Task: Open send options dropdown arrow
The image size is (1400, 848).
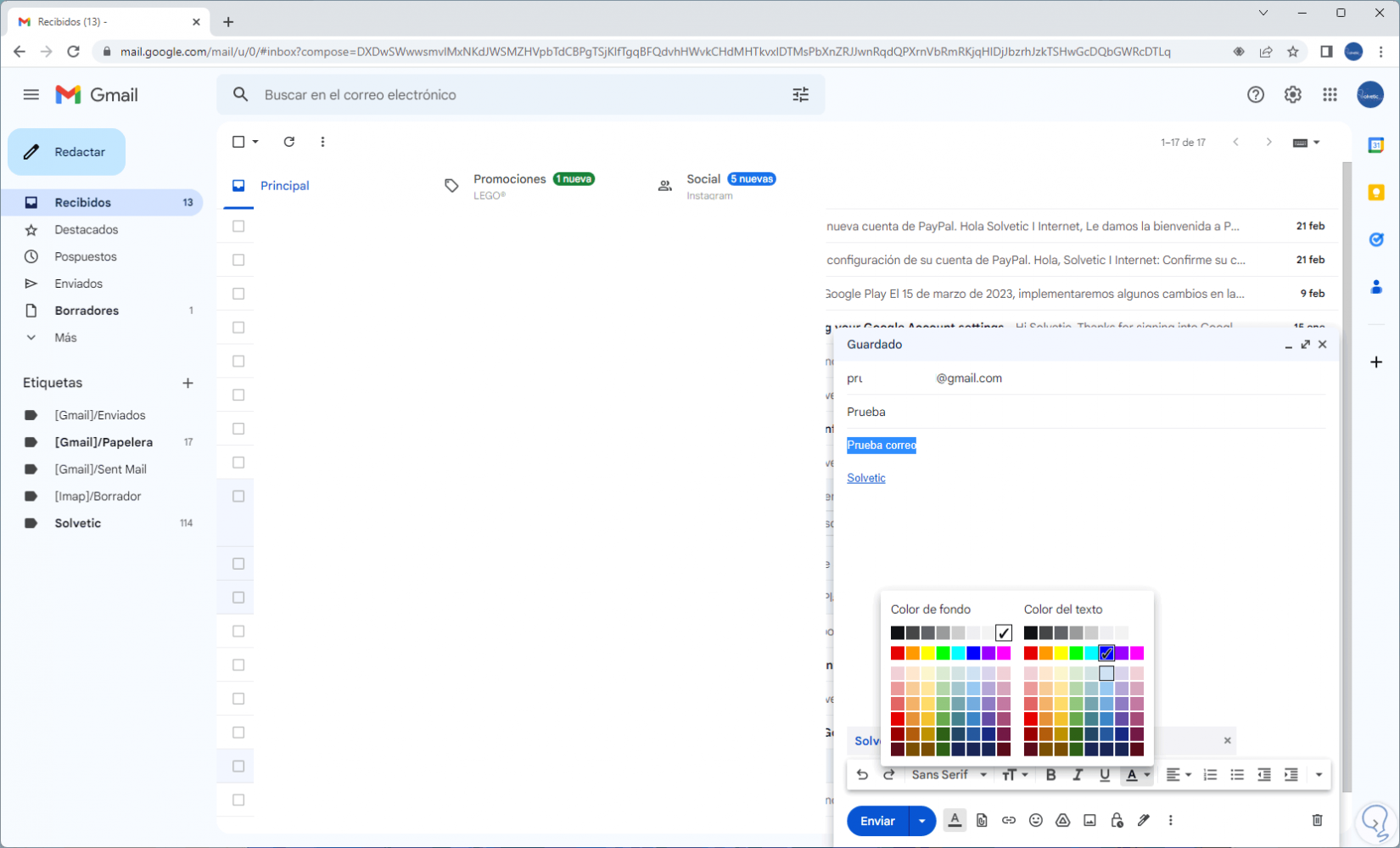Action: point(922,821)
